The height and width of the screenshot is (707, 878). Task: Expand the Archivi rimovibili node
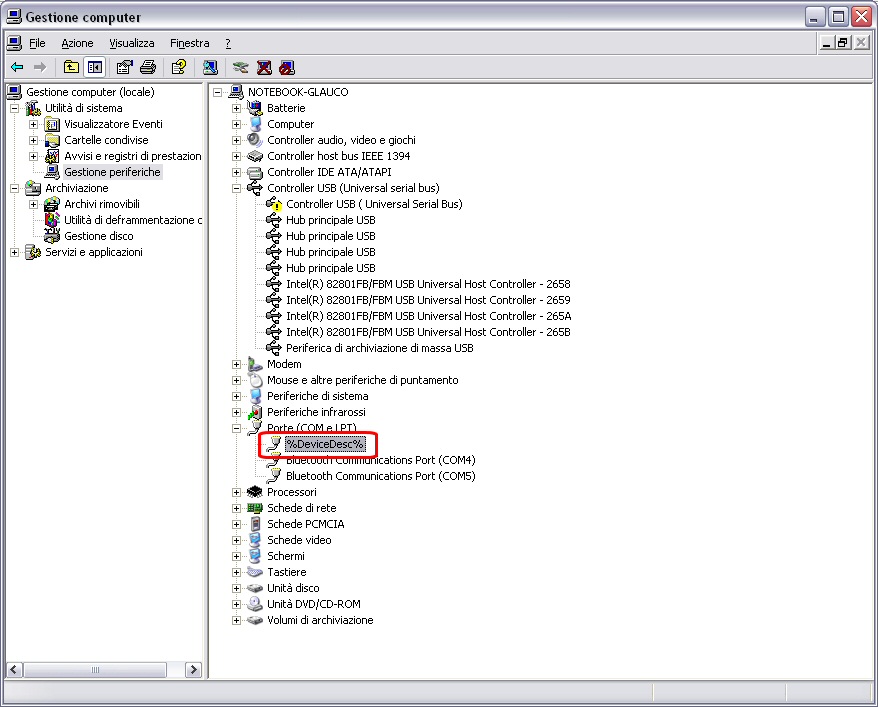point(34,204)
